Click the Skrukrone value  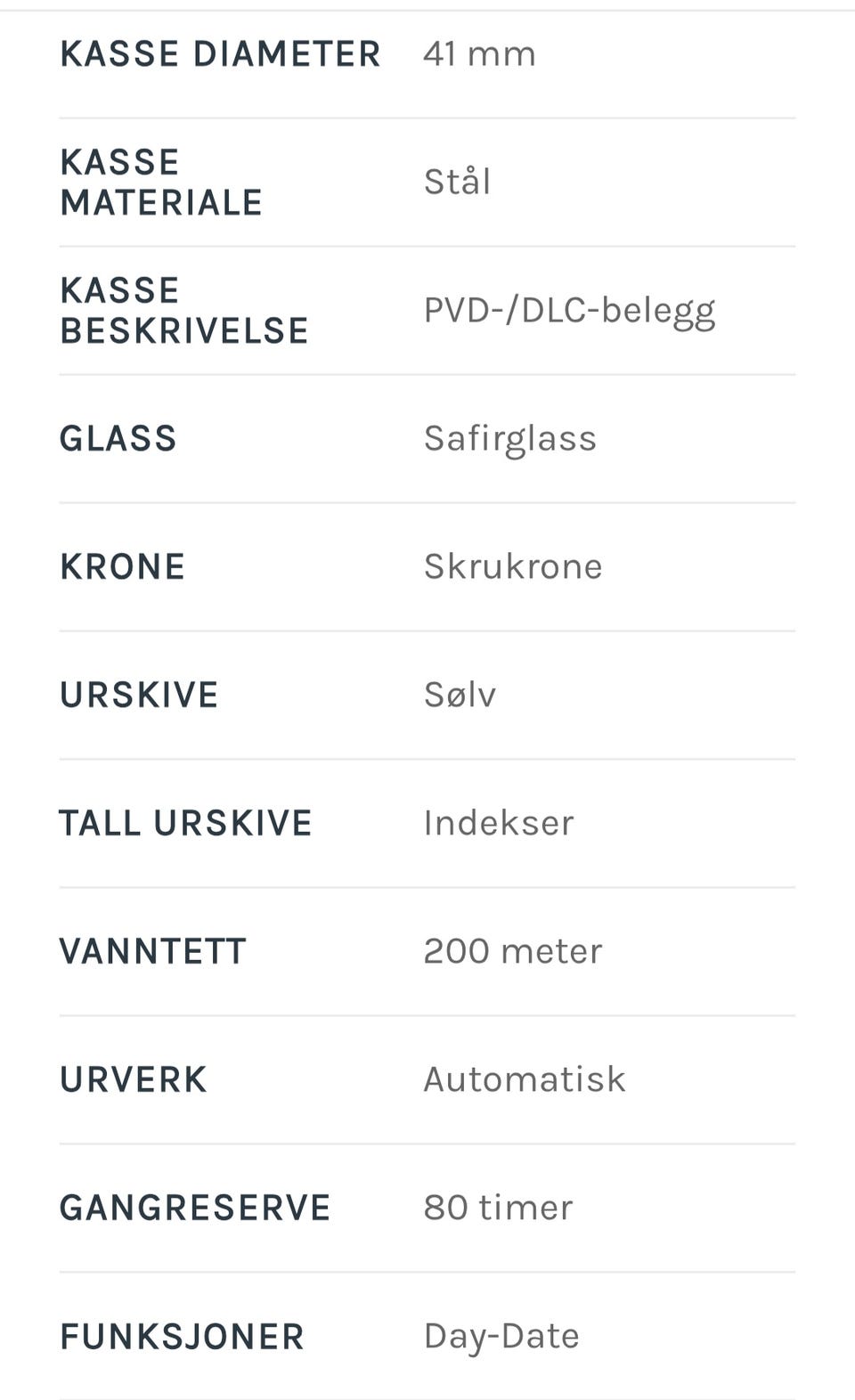(x=513, y=567)
